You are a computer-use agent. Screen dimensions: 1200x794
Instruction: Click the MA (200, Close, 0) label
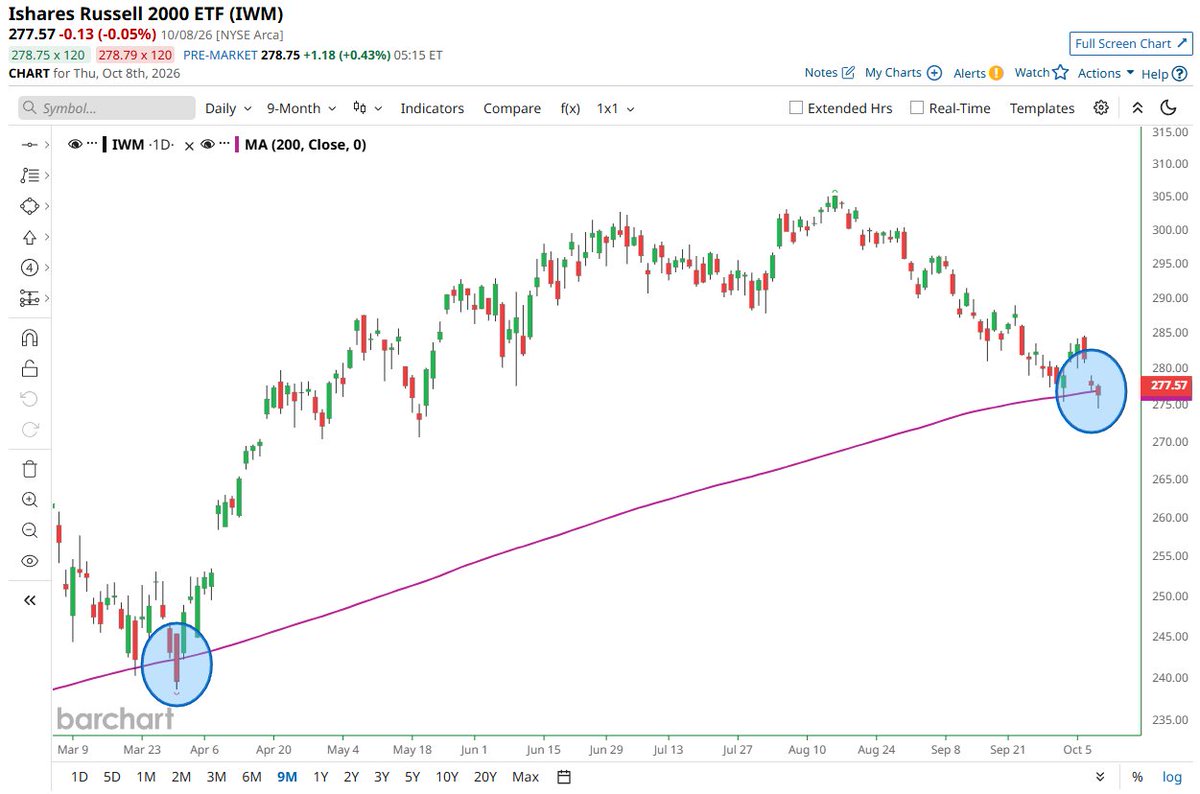tap(306, 145)
